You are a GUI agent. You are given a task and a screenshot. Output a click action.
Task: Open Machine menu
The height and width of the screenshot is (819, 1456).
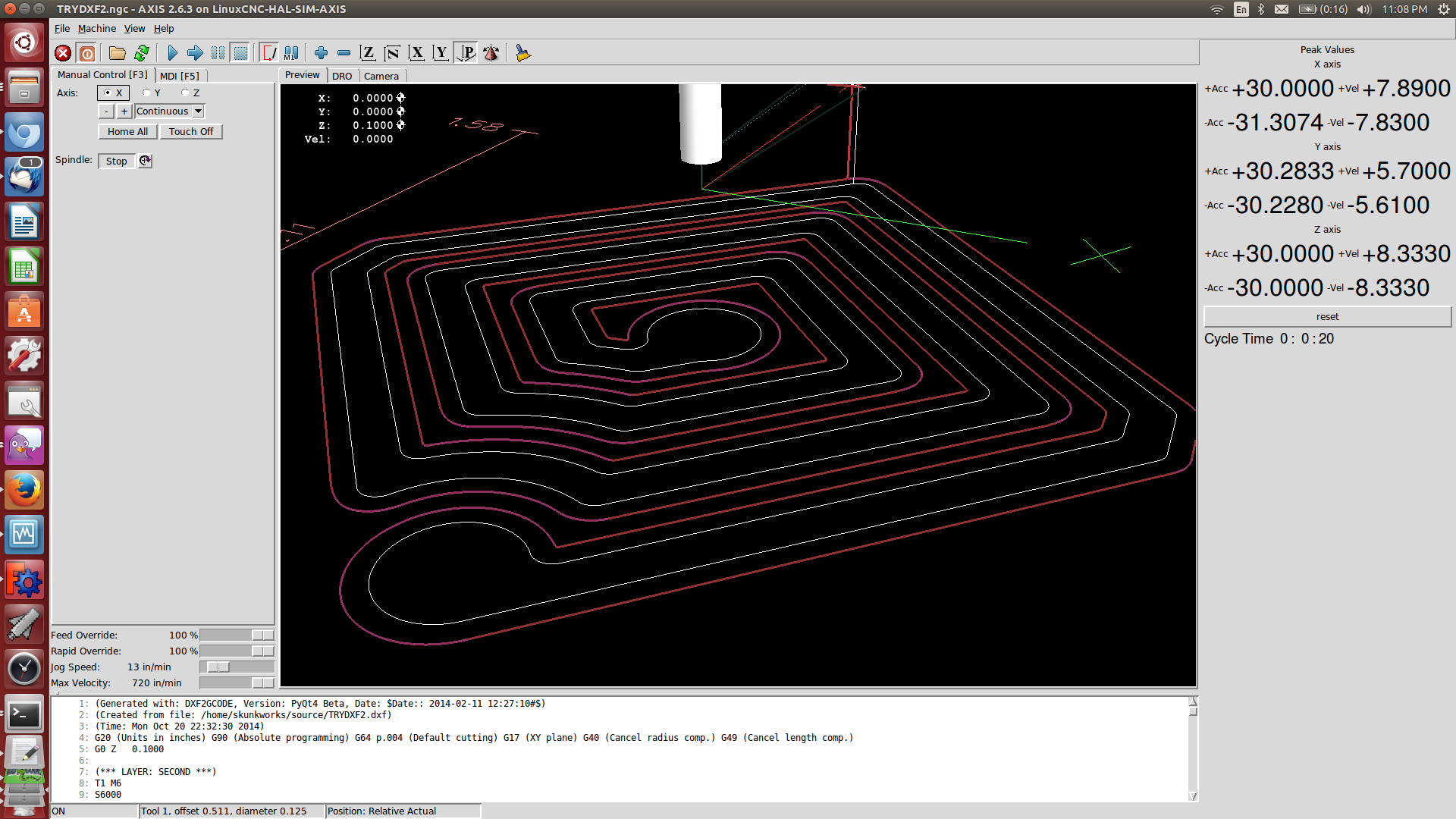click(97, 28)
